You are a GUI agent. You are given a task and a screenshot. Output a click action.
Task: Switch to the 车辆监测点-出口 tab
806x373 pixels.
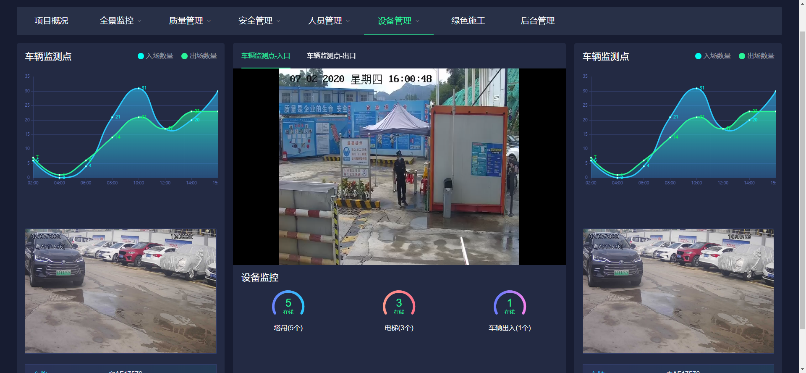click(x=331, y=56)
